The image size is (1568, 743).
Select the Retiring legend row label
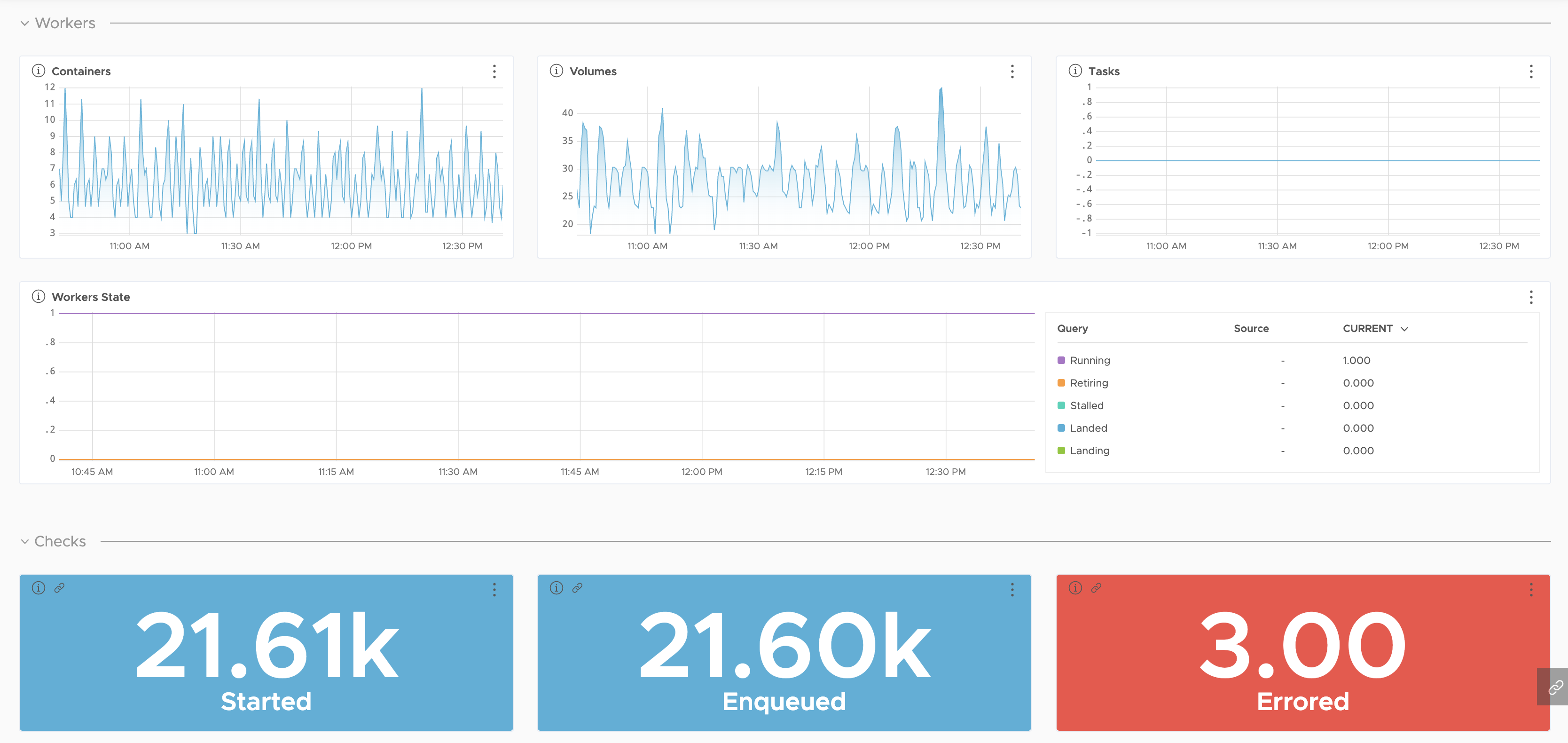point(1089,383)
